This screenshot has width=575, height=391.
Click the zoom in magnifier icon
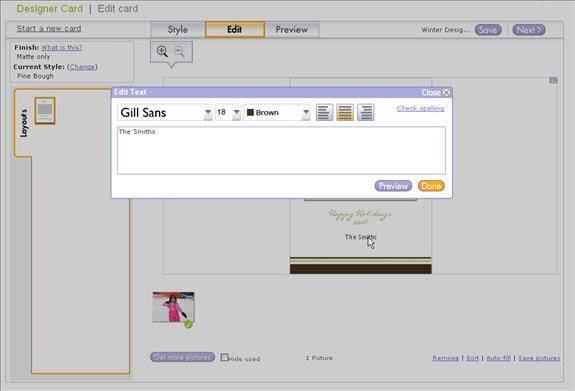click(x=162, y=51)
